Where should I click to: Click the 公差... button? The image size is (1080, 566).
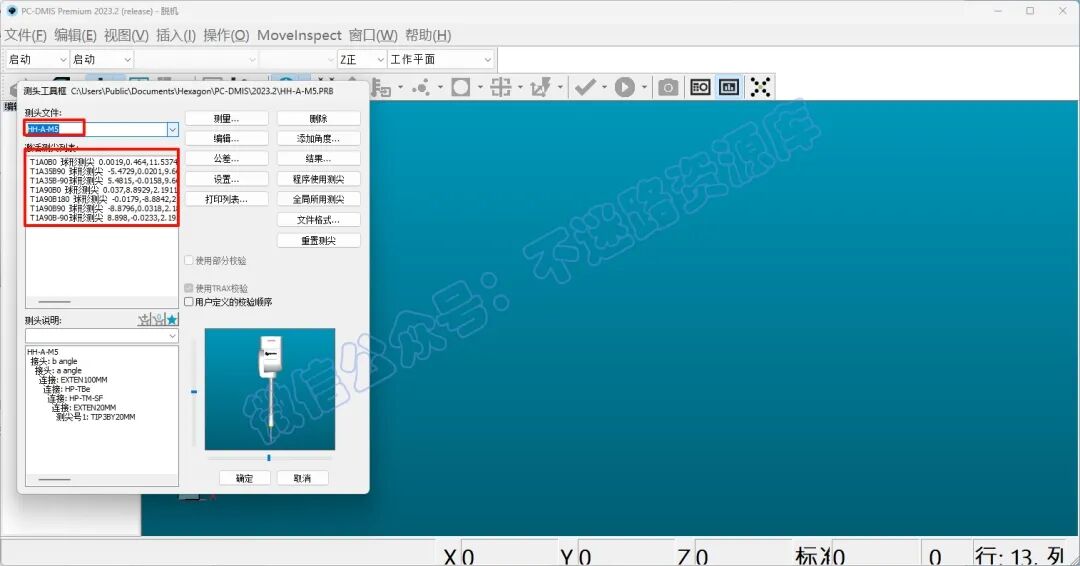[x=227, y=158]
